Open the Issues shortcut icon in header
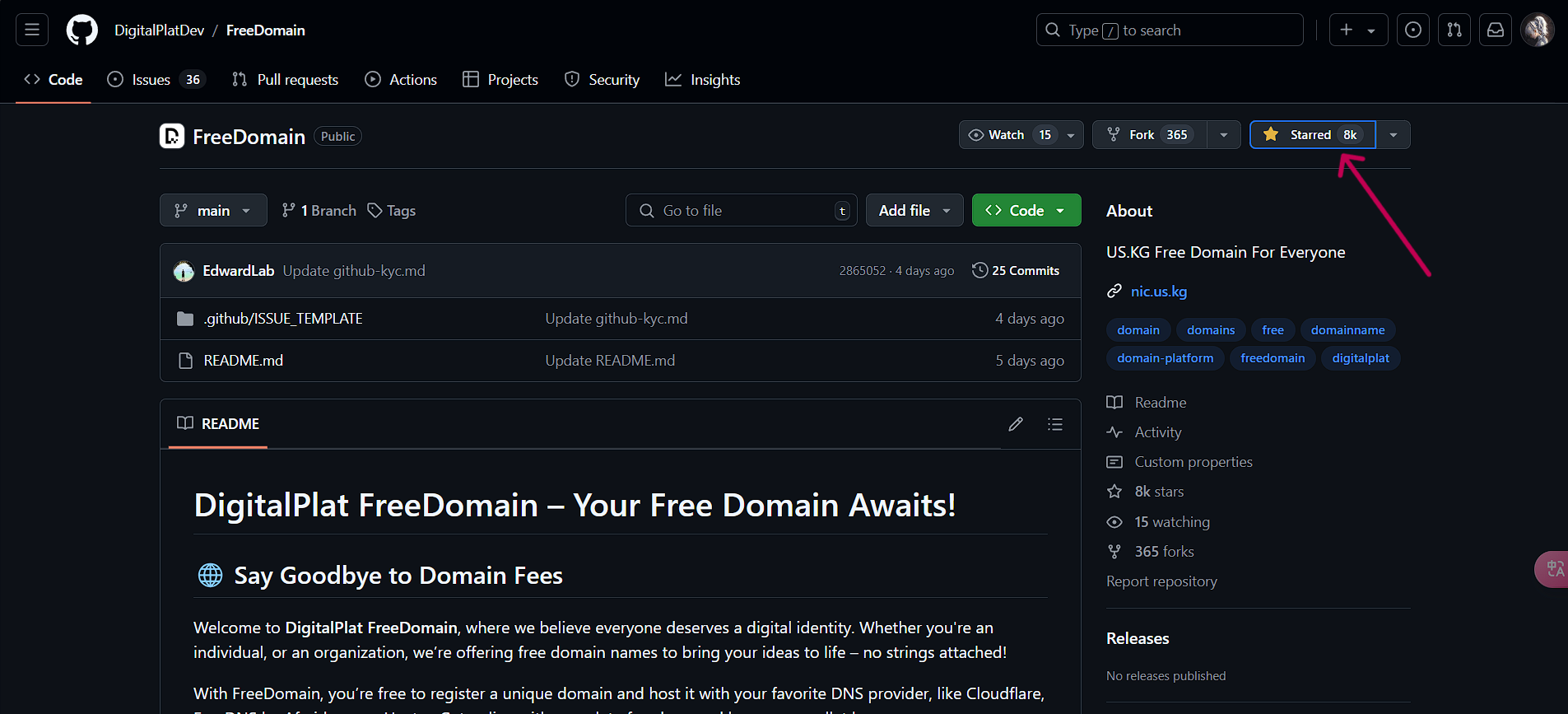The width and height of the screenshot is (1568, 714). 1412,30
